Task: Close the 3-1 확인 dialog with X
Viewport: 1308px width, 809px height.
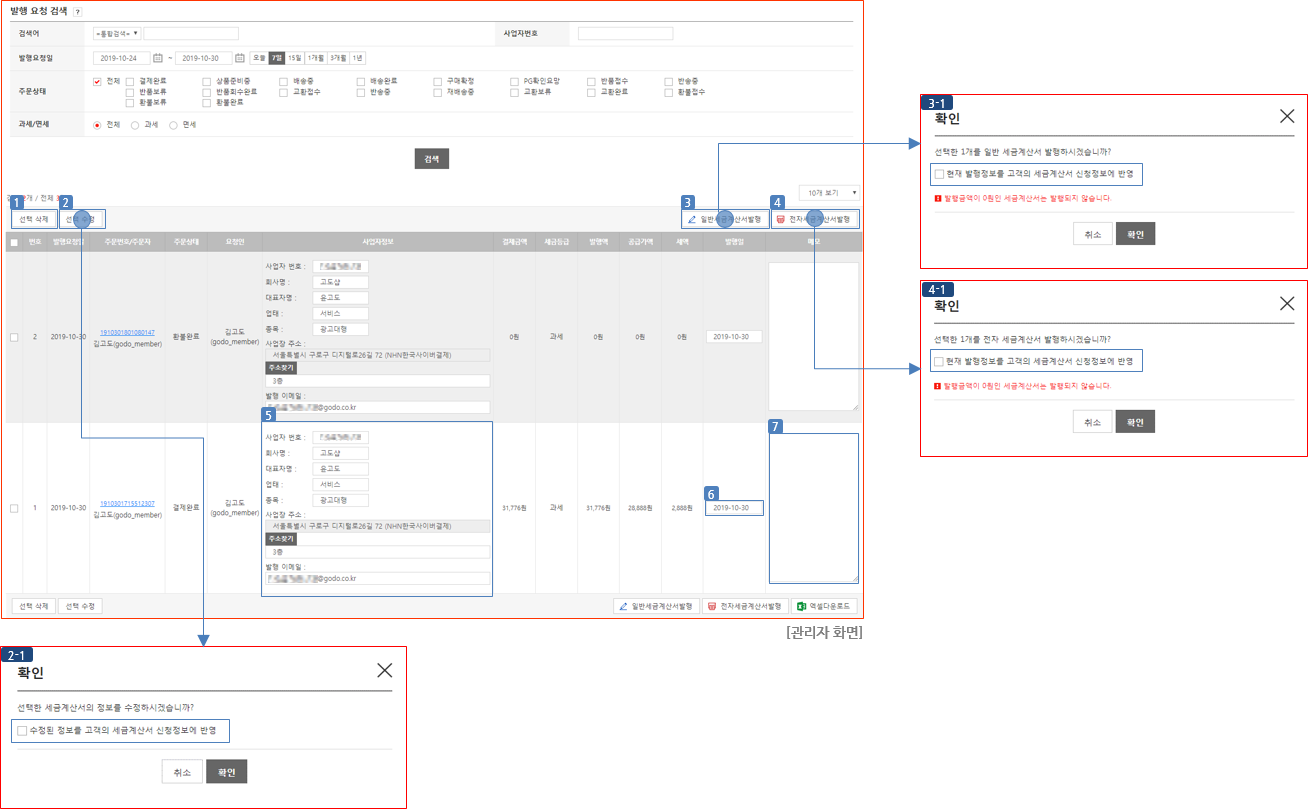Action: tap(1286, 116)
